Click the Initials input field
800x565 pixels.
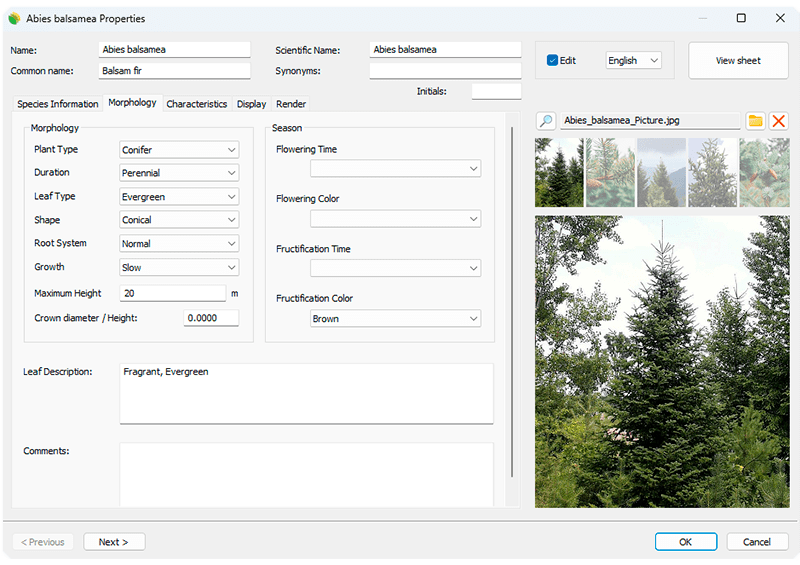[496, 91]
